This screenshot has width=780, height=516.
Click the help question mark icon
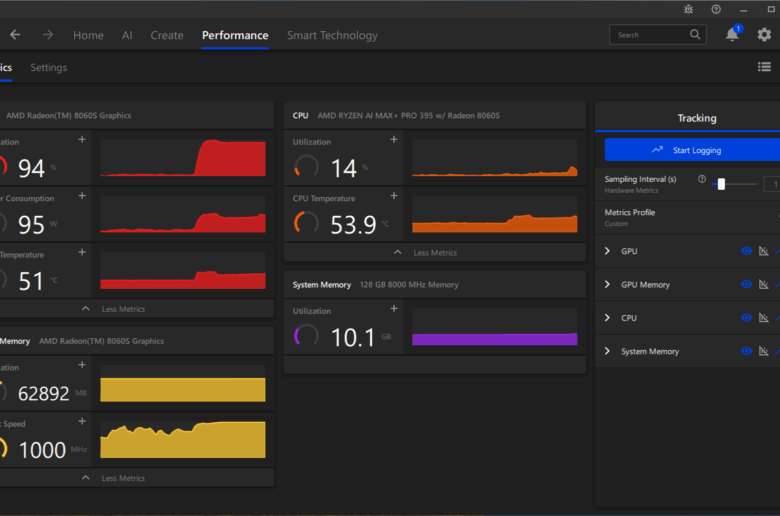click(716, 9)
